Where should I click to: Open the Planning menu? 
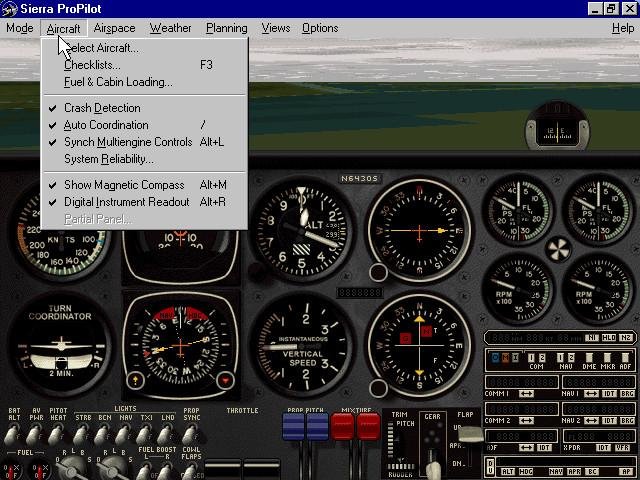pyautogui.click(x=227, y=28)
